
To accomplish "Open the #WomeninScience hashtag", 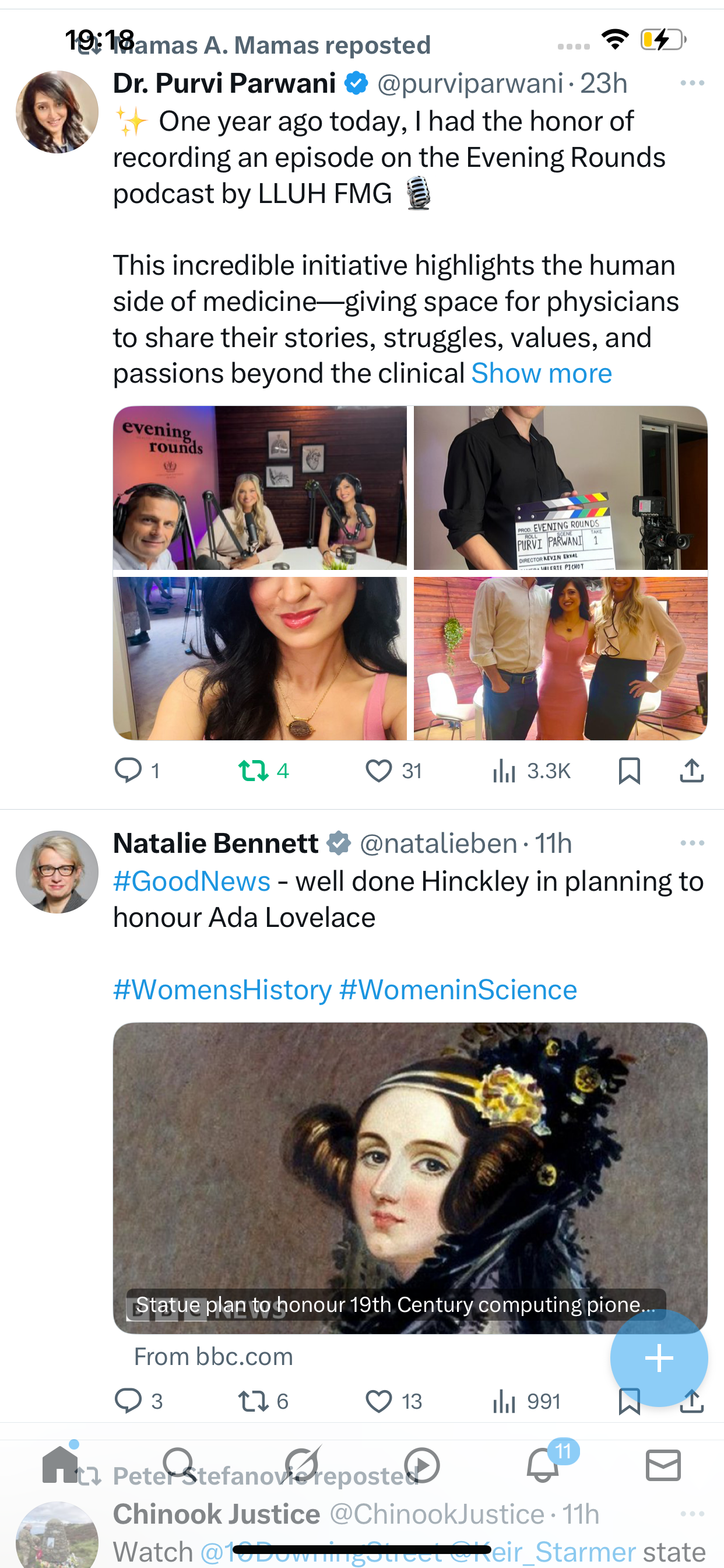I will point(458,989).
